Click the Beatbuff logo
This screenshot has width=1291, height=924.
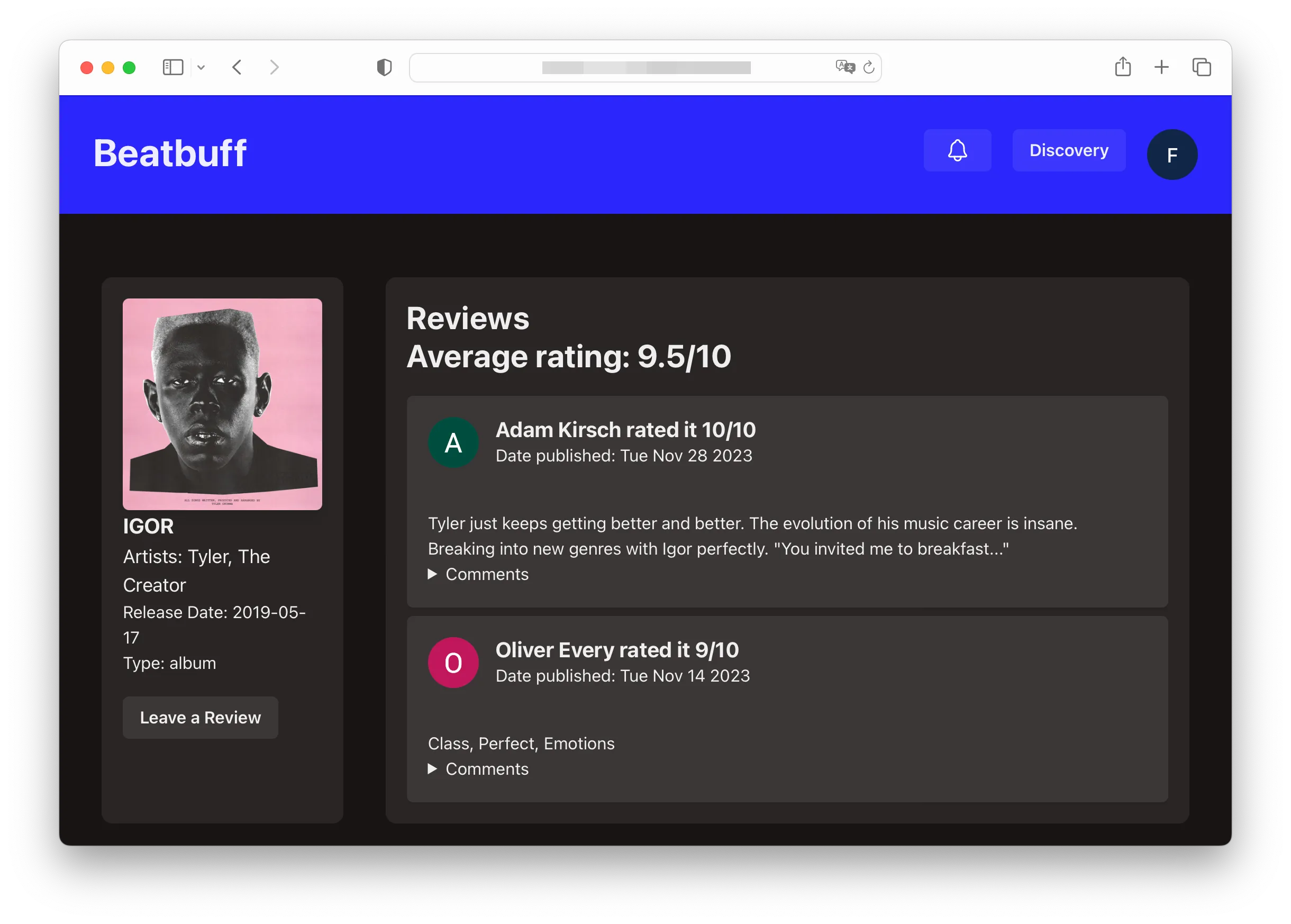pos(170,152)
